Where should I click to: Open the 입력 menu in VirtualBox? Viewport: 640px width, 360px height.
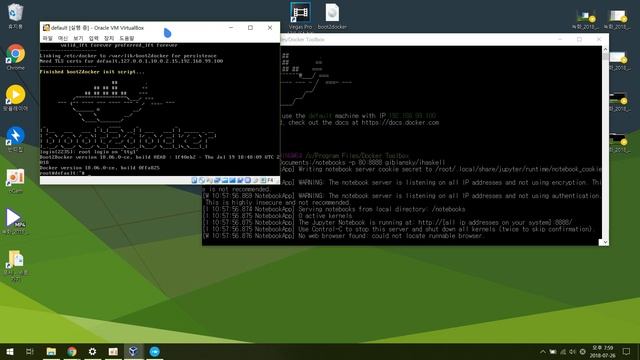point(93,38)
